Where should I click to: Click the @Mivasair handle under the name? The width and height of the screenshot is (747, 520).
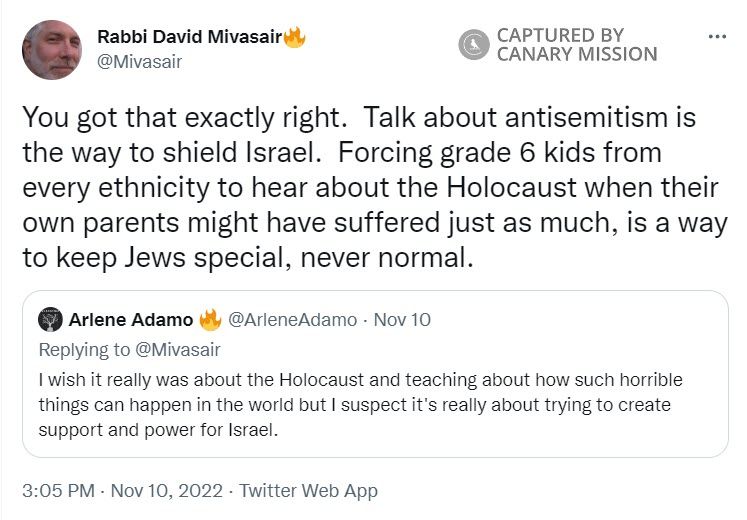coord(139,61)
